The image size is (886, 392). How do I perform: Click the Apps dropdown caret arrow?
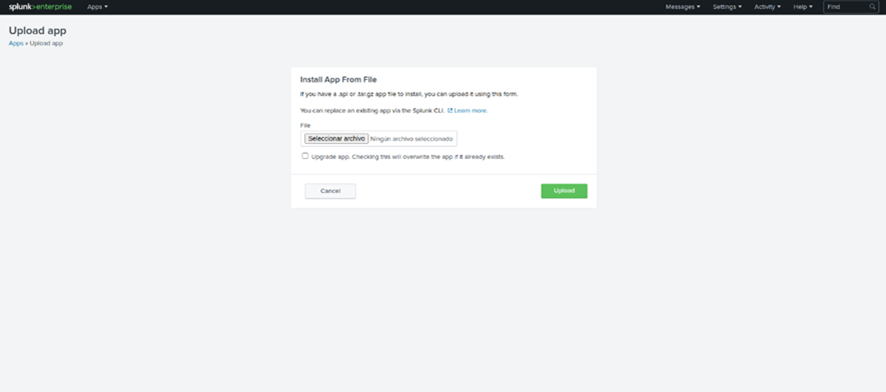click(x=106, y=7)
